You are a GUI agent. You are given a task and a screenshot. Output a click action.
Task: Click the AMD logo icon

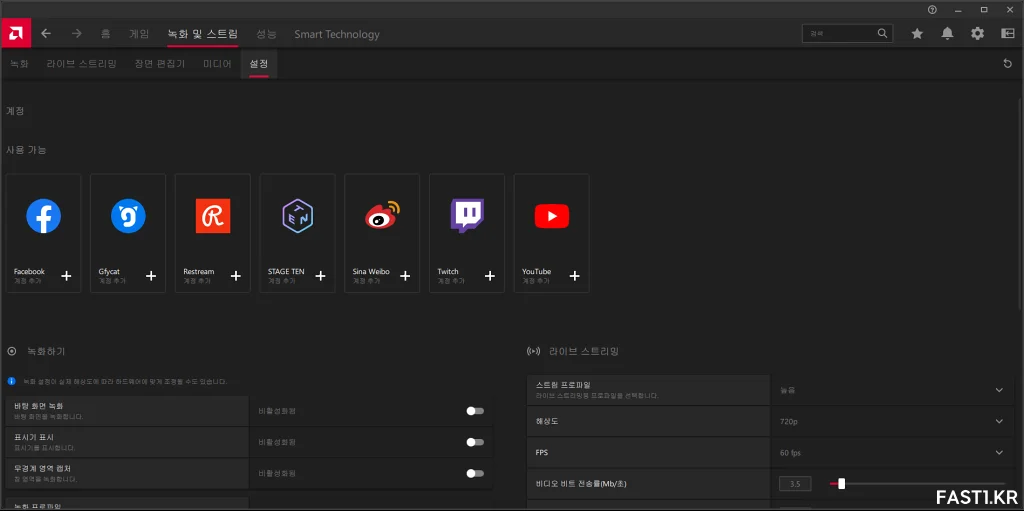click(16, 33)
